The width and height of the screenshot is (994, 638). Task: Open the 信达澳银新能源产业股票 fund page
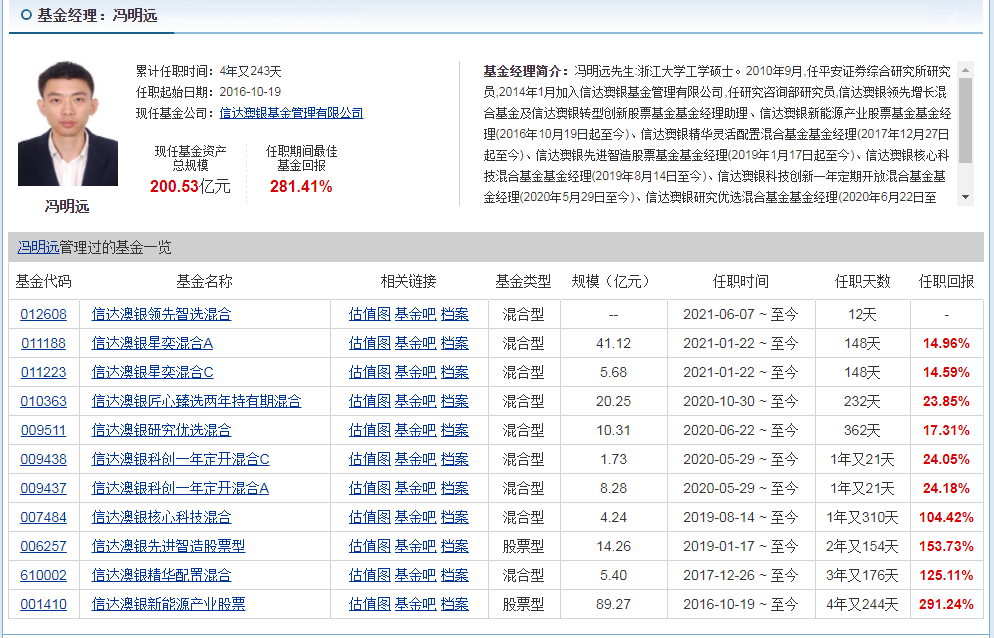point(168,604)
